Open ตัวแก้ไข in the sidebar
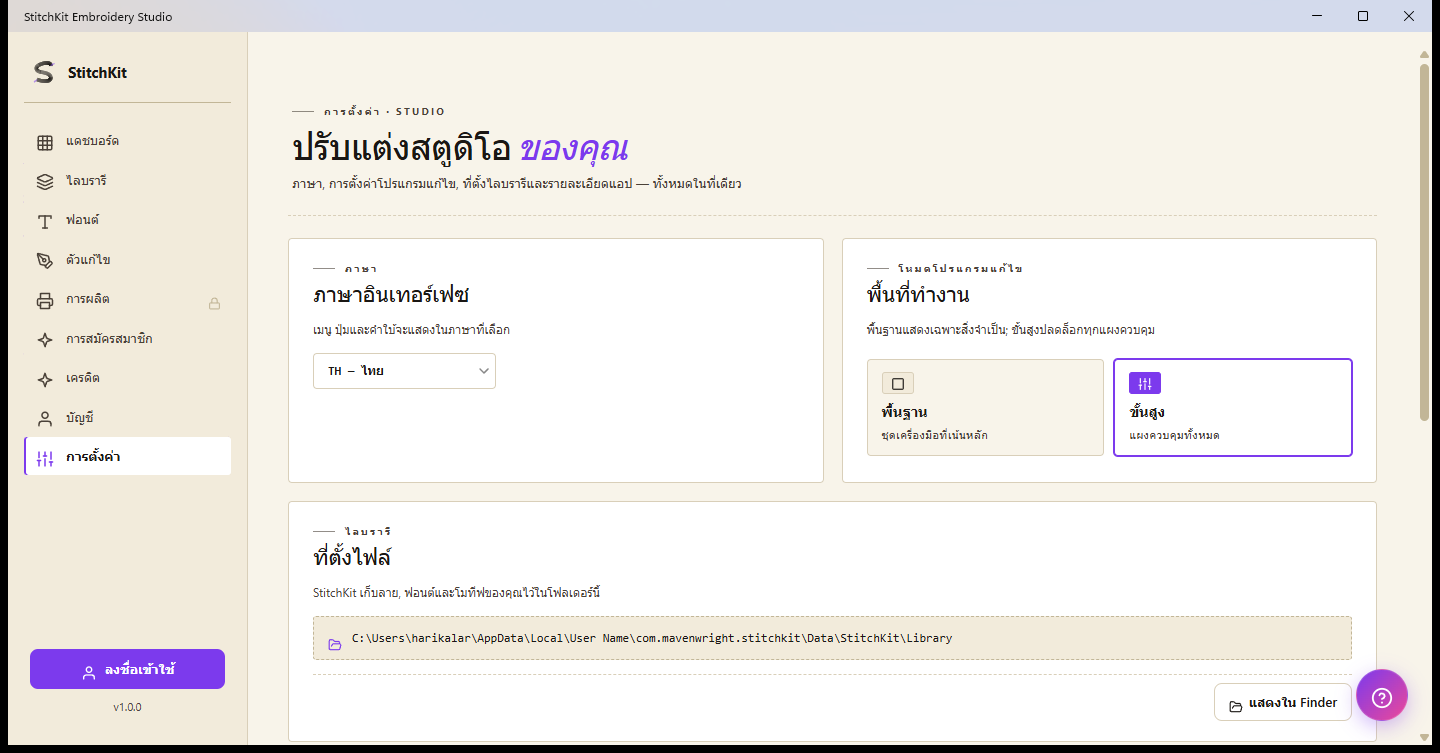 pos(128,260)
